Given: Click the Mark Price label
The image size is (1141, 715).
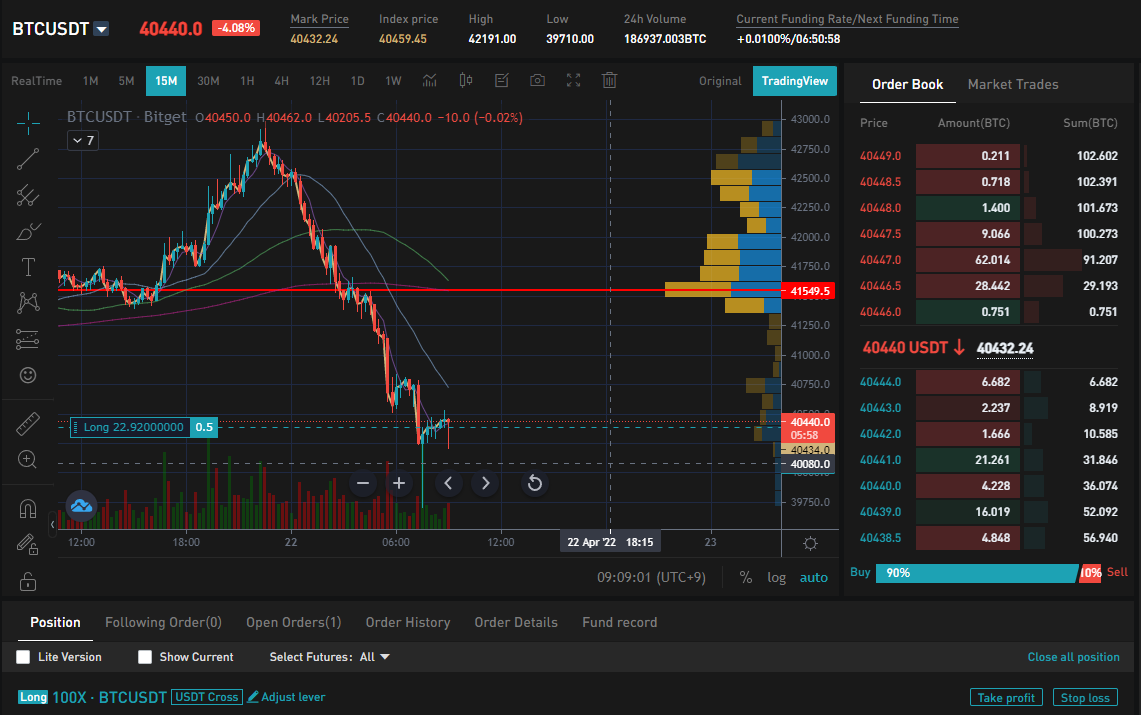Looking at the screenshot, I should (x=319, y=19).
